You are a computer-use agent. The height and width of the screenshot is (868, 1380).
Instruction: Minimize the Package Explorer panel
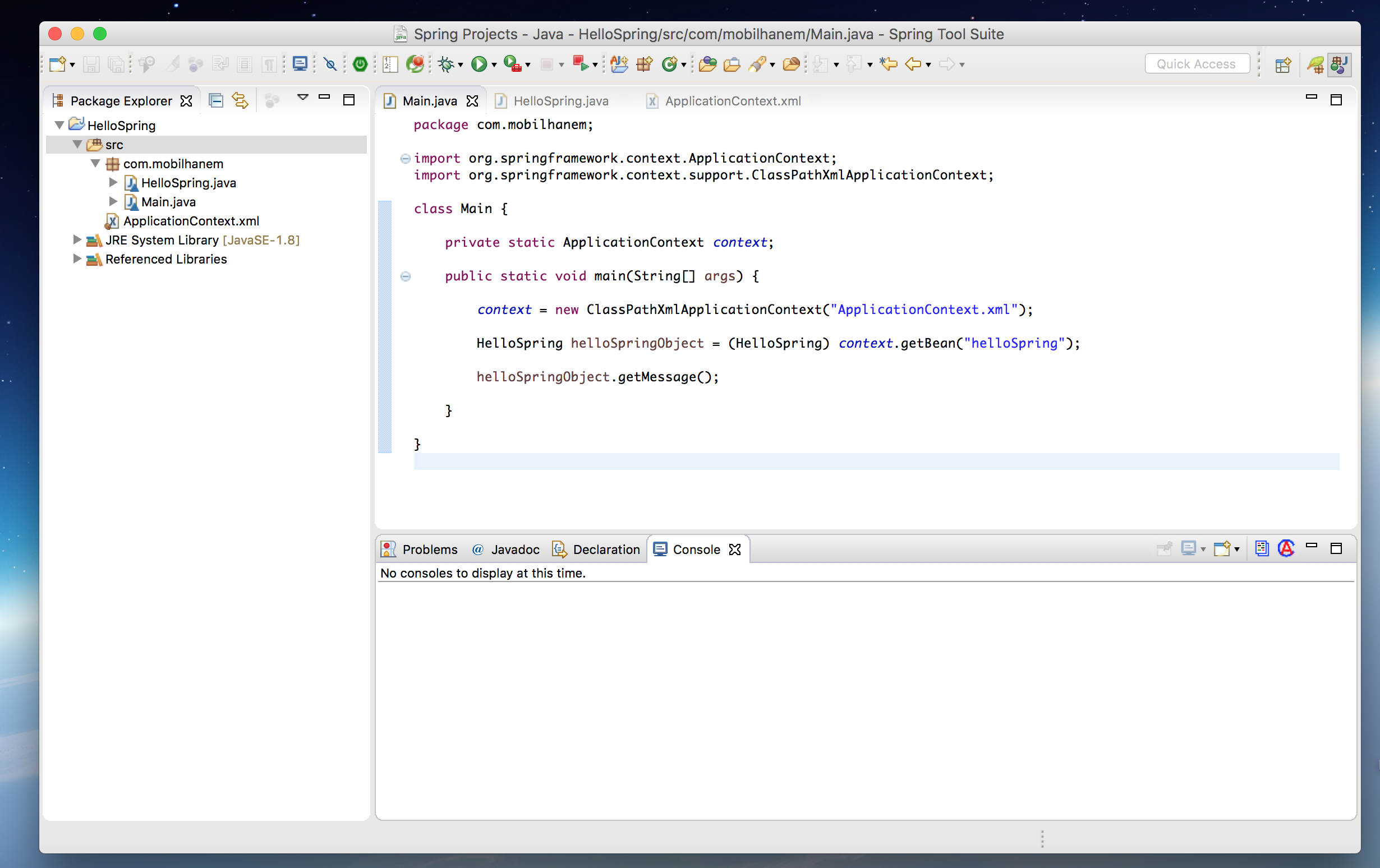324,98
